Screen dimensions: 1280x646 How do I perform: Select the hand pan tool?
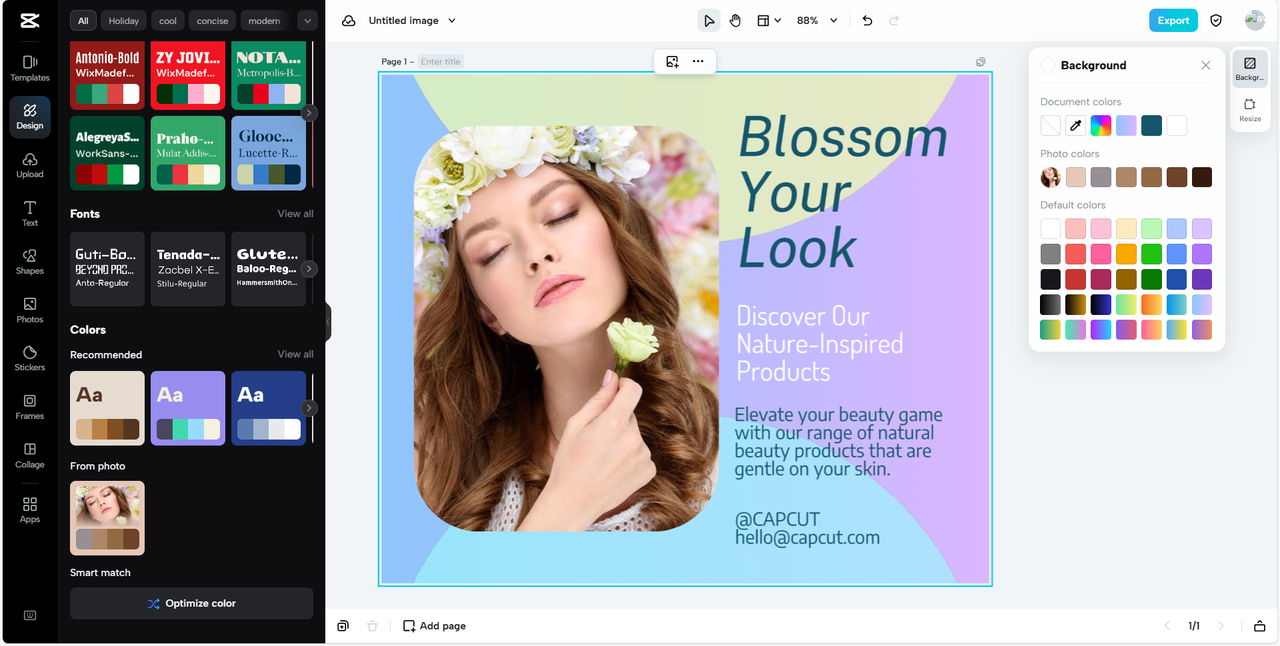pyautogui.click(x=735, y=20)
